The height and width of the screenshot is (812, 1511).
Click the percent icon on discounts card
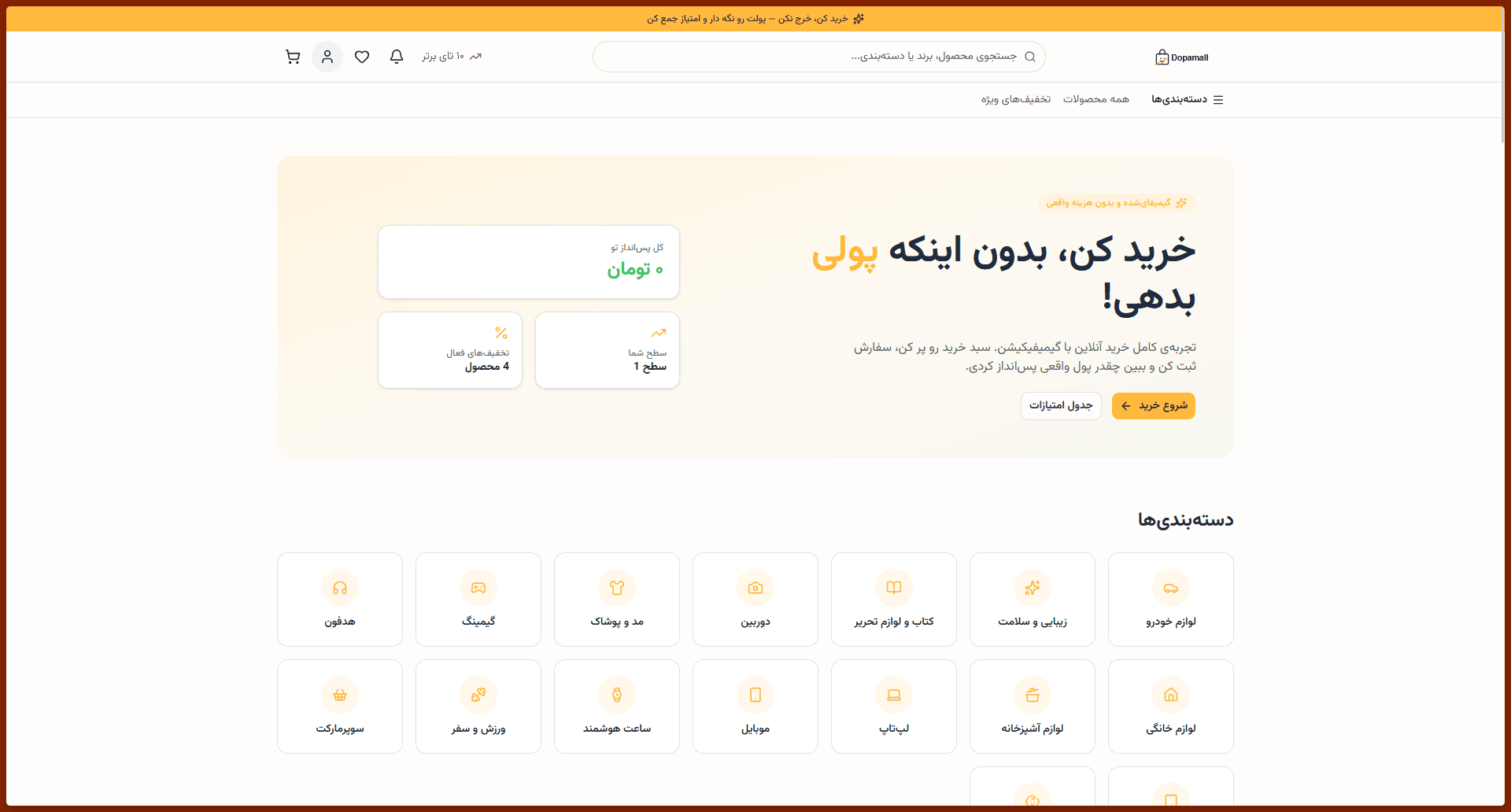tap(501, 333)
